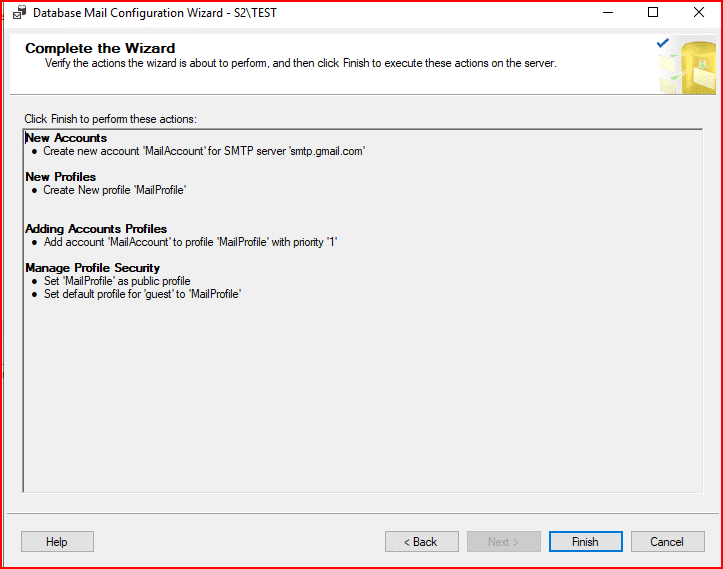This screenshot has width=723, height=569.
Task: Close the wizard with the X button
Action: (x=699, y=13)
